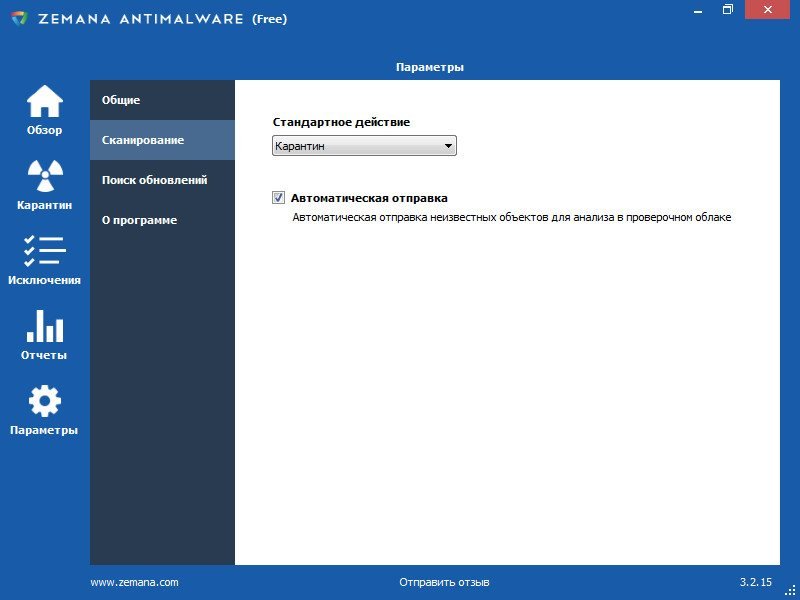The height and width of the screenshot is (600, 800).
Task: Click the Zemana shield logo icon
Action: (19, 18)
